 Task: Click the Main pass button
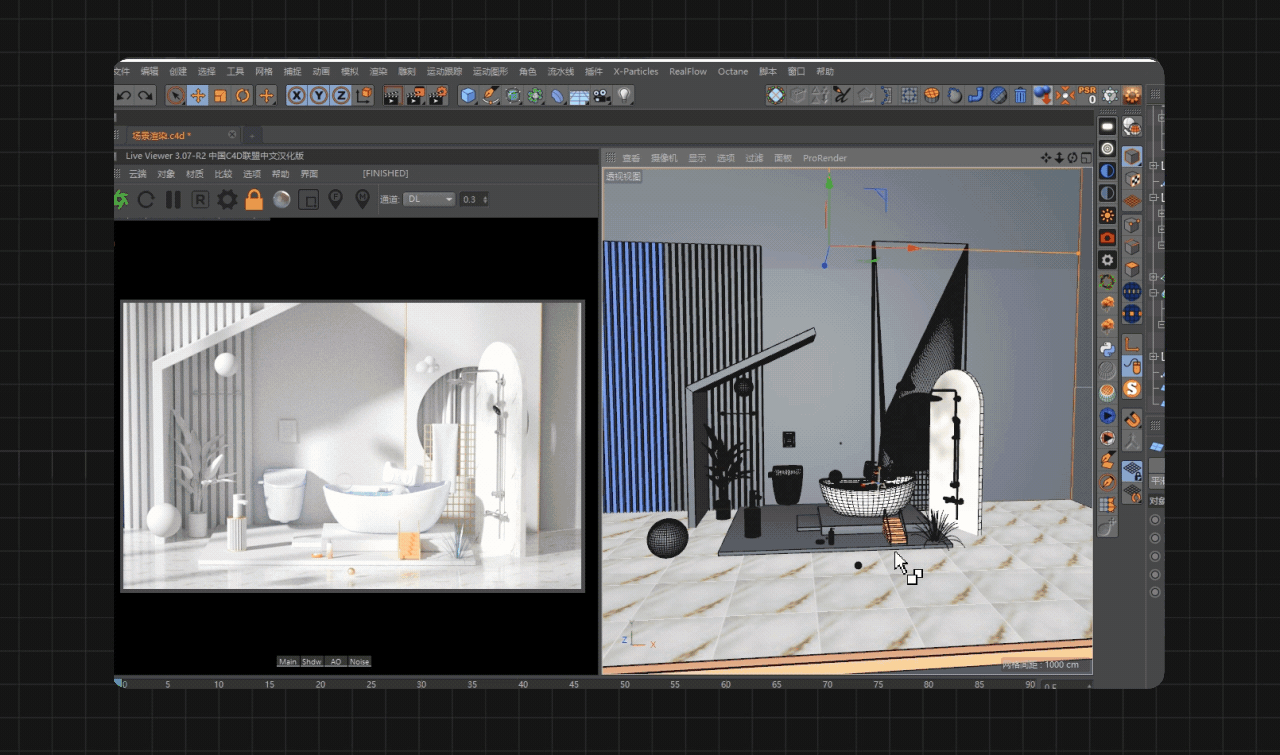point(288,662)
